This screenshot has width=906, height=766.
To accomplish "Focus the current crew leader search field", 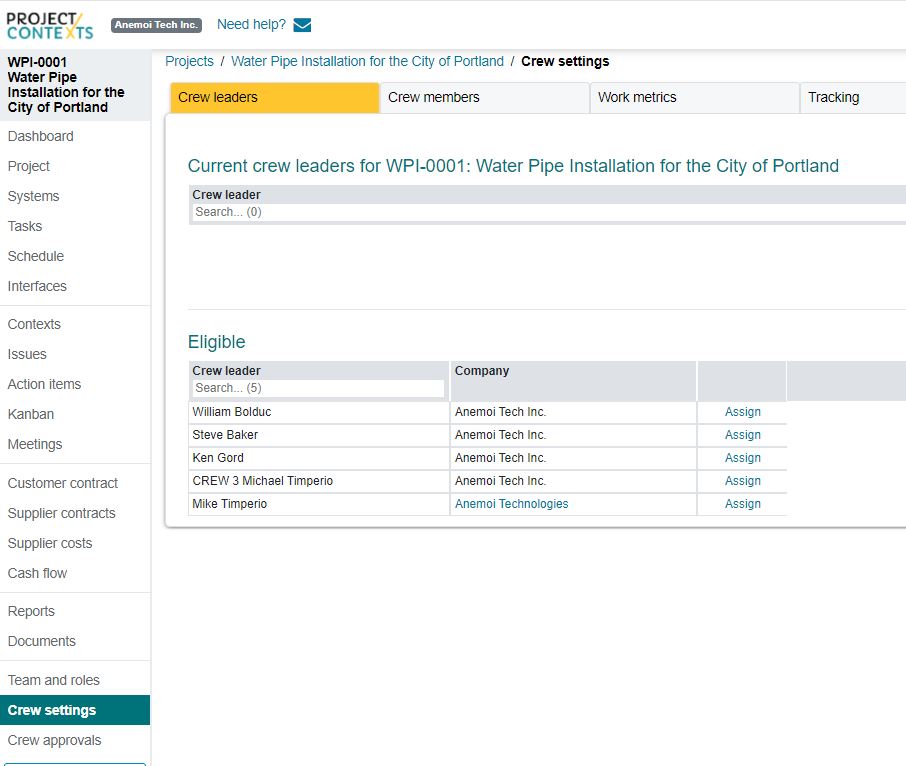I will tap(548, 212).
